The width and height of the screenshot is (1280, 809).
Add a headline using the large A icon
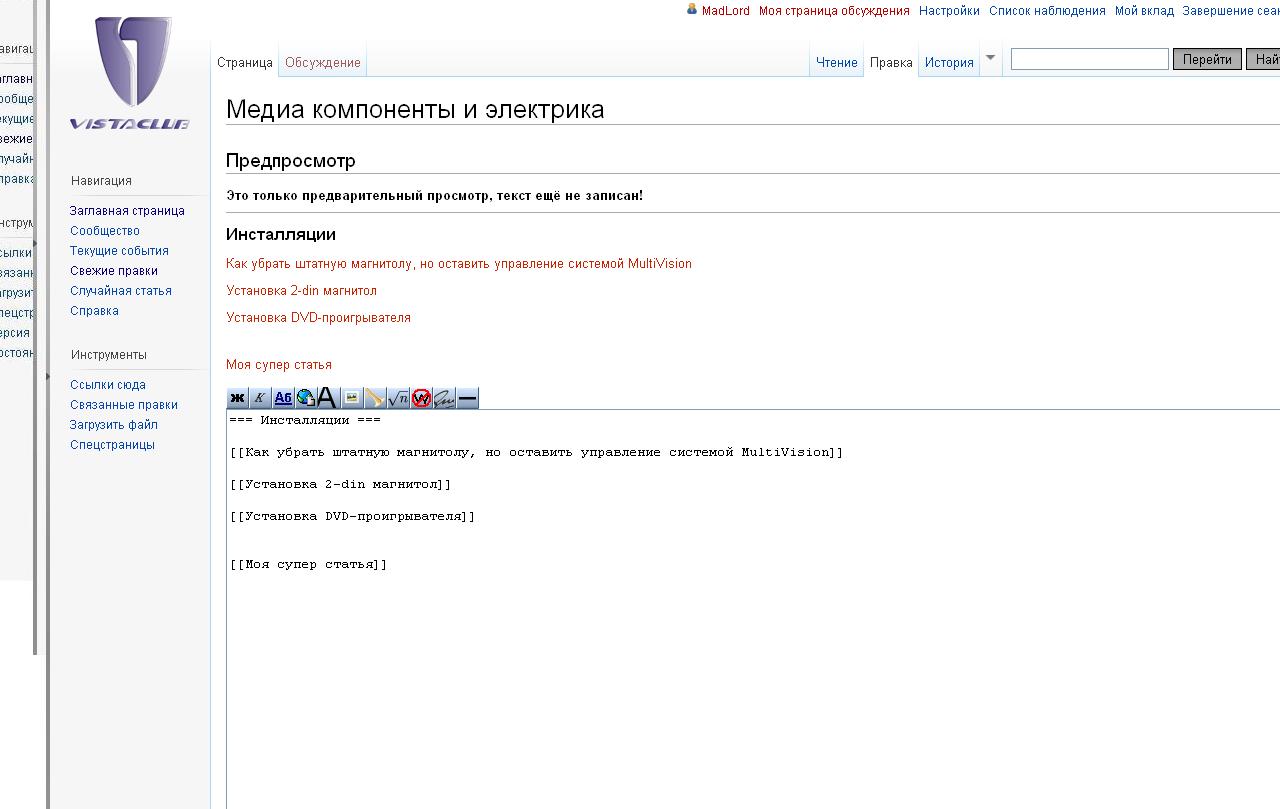[327, 398]
